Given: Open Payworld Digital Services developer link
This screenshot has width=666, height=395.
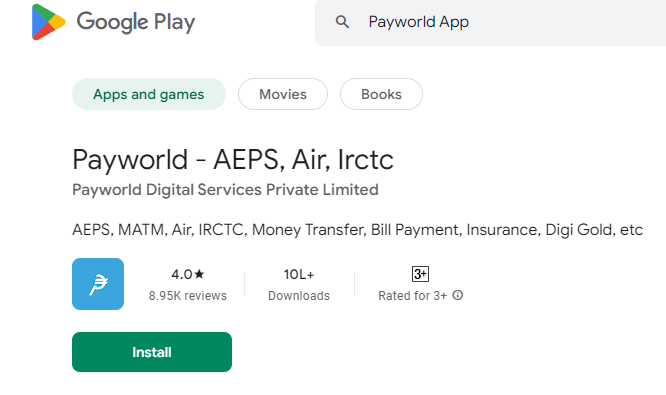Looking at the screenshot, I should click(x=225, y=190).
